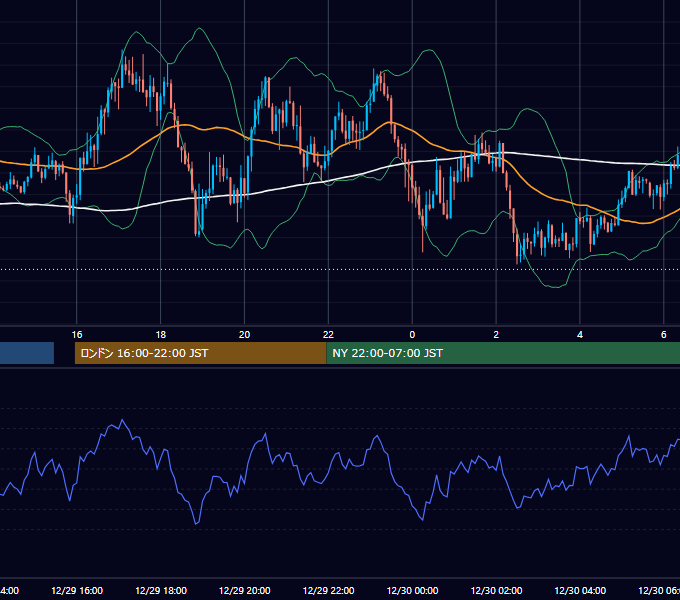Click the 12/29 22:00 time label
This screenshot has width=680, height=600.
[328, 590]
